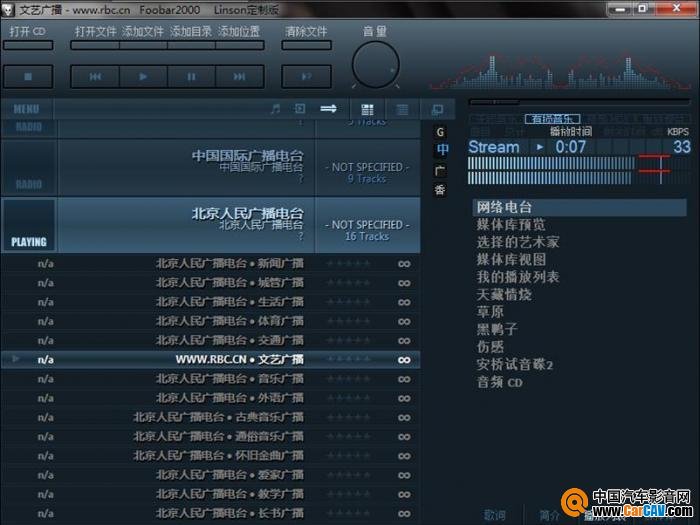700x525 pixels.
Task: Pause the current stream
Action: click(x=192, y=76)
